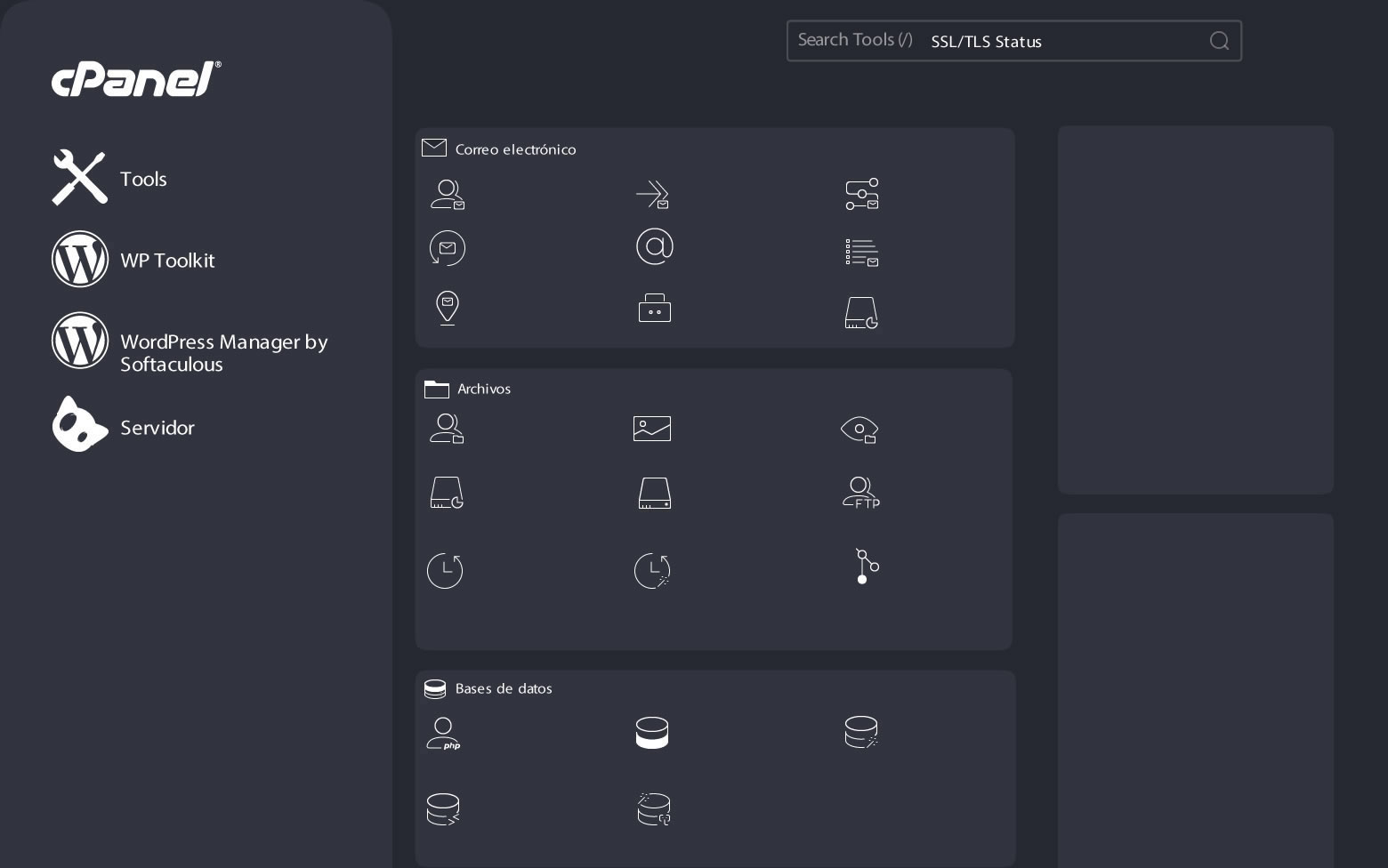The height and width of the screenshot is (868, 1388).
Task: Launch phpMyAdmin under Bases de datos
Action: click(x=443, y=734)
